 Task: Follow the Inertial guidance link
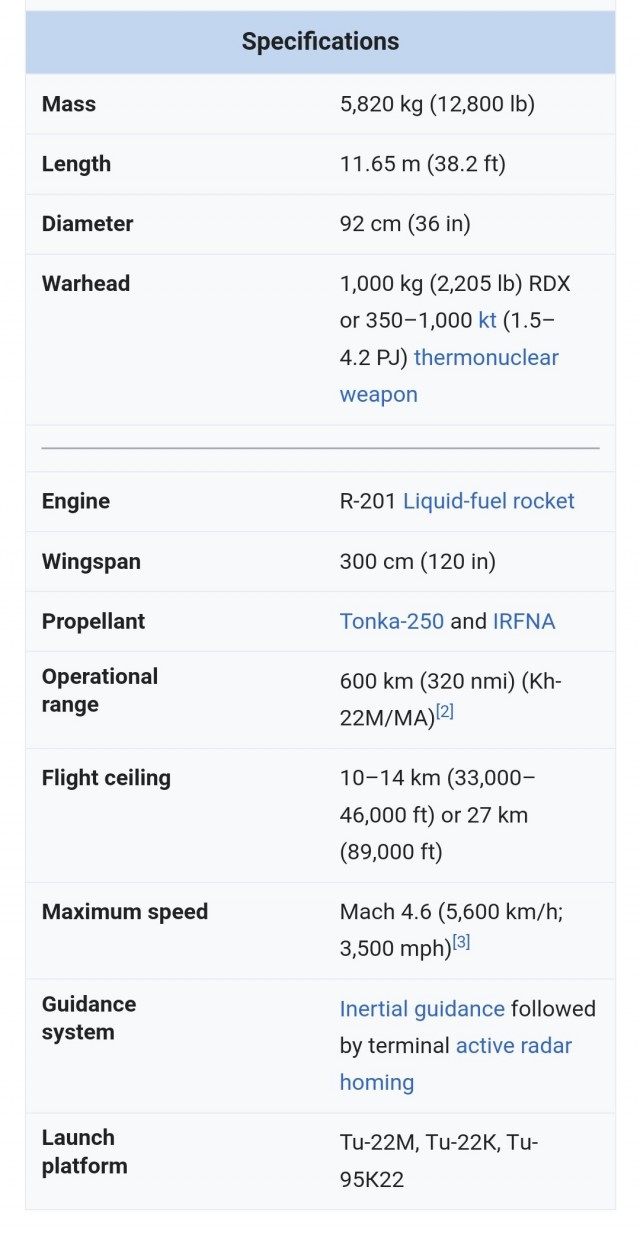point(422,1009)
